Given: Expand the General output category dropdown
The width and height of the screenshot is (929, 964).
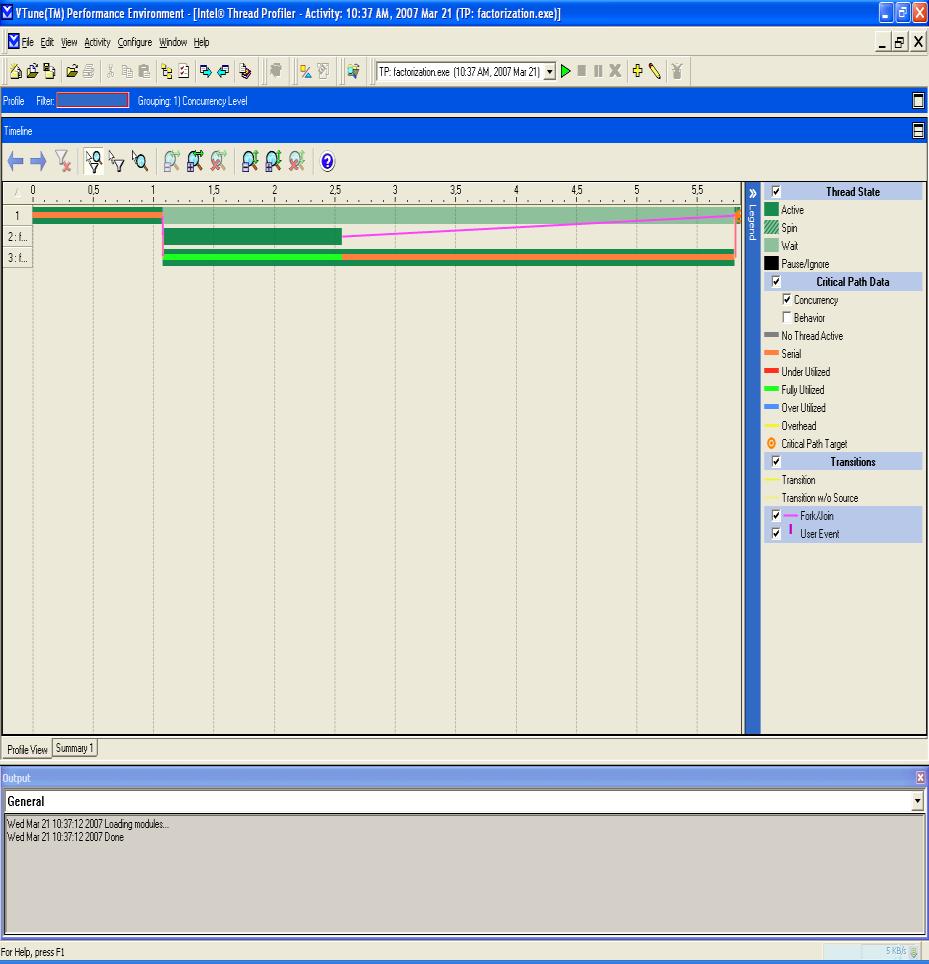Looking at the screenshot, I should [x=917, y=801].
